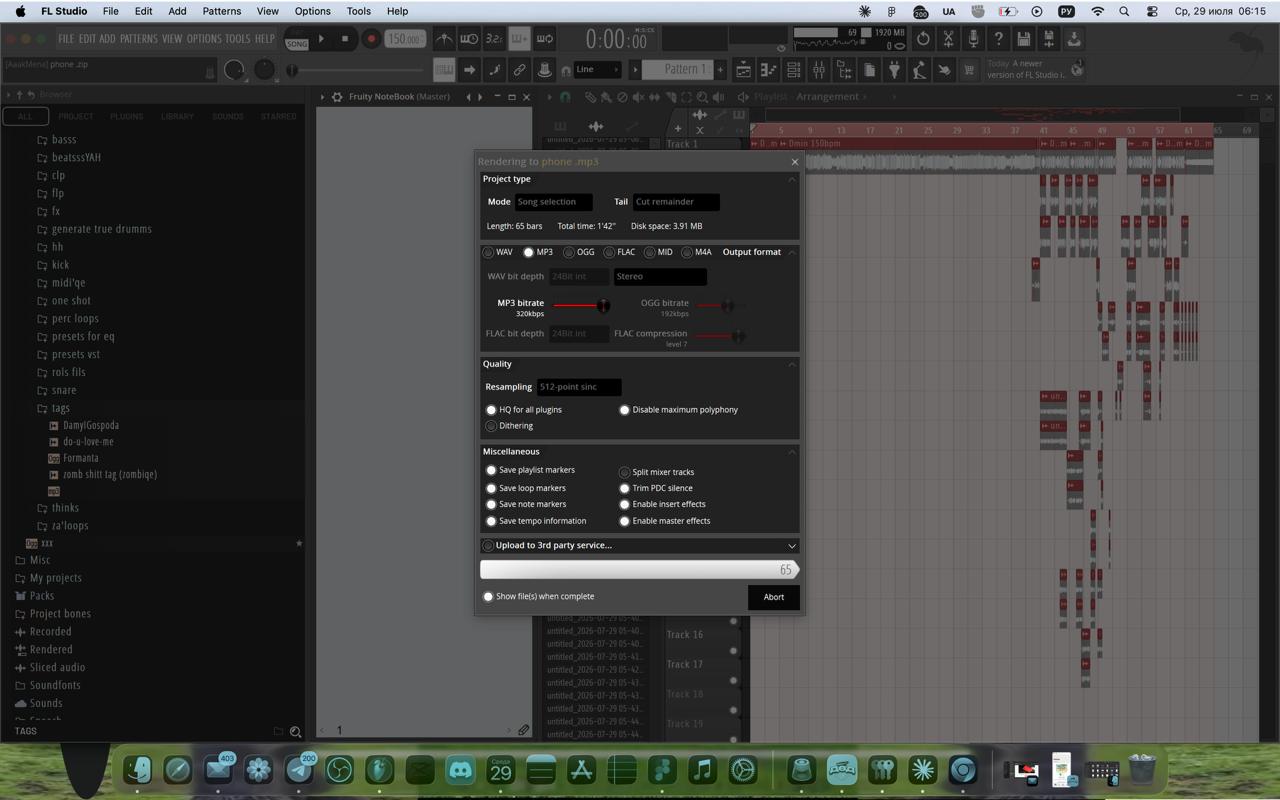Image resolution: width=1280 pixels, height=800 pixels.
Task: Click the export download icon in the toolbar
Action: (x=1073, y=39)
